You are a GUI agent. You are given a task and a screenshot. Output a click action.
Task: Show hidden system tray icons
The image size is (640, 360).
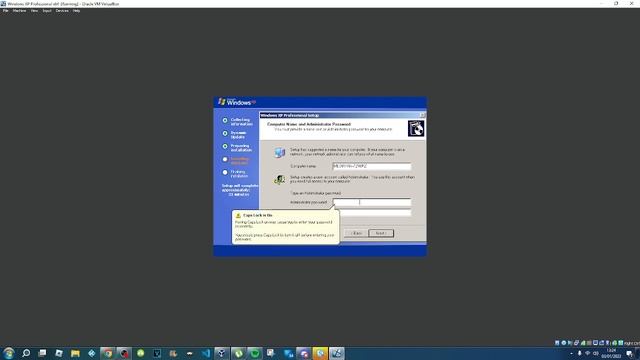[571, 353]
